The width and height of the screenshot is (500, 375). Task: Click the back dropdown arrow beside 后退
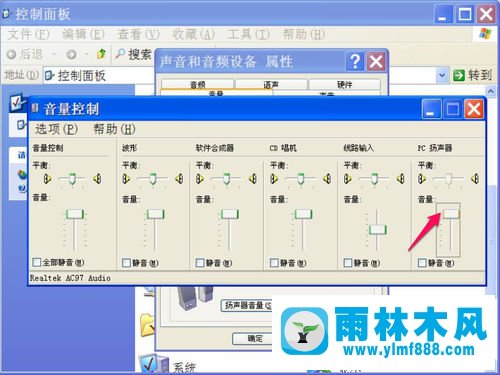54,54
